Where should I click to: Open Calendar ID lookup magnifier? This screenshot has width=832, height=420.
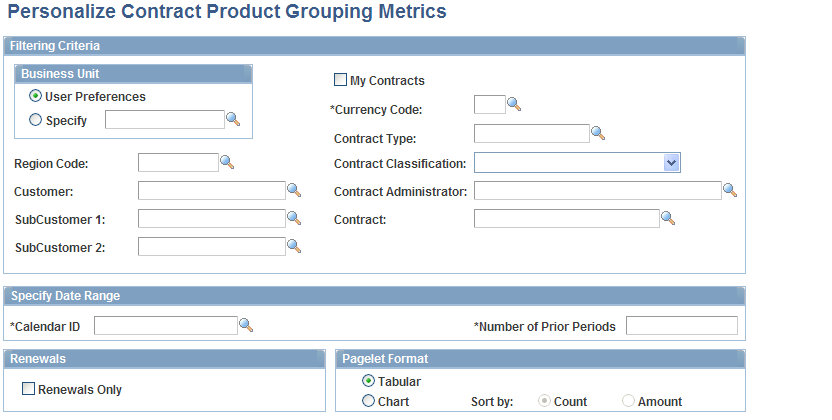[246, 325]
